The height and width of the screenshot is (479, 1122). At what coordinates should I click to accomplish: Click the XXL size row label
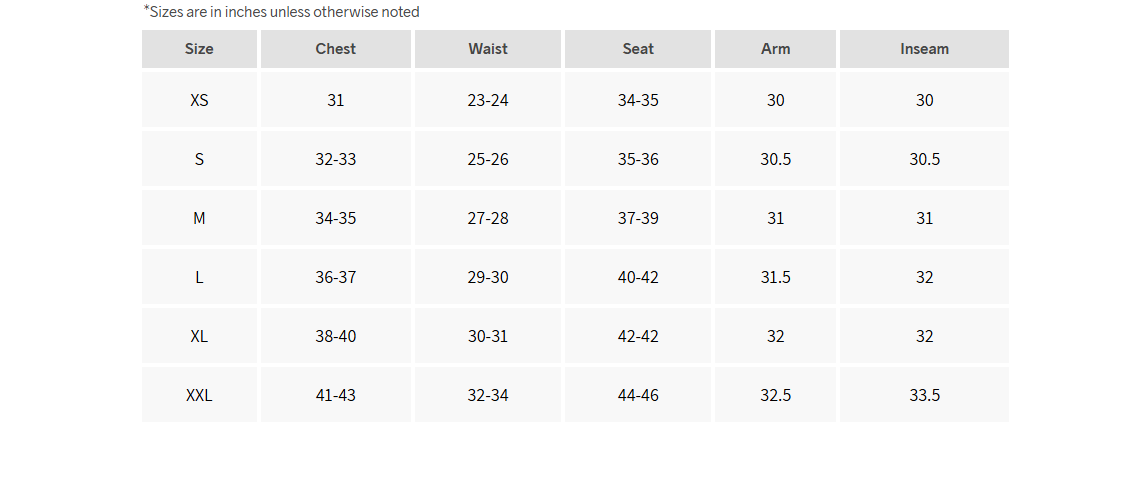tap(199, 395)
